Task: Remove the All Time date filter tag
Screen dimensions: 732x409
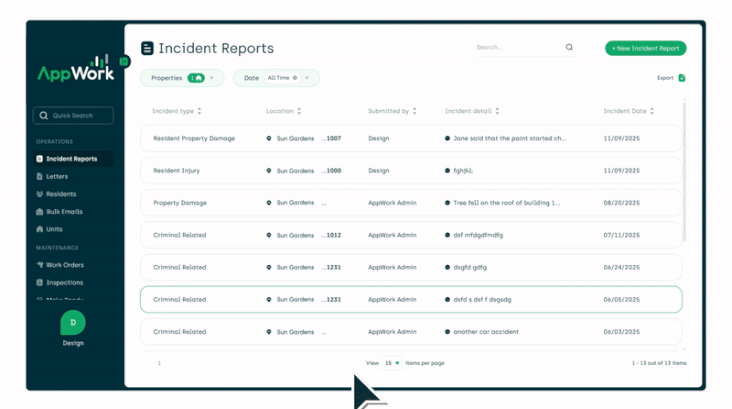Action: (x=295, y=78)
